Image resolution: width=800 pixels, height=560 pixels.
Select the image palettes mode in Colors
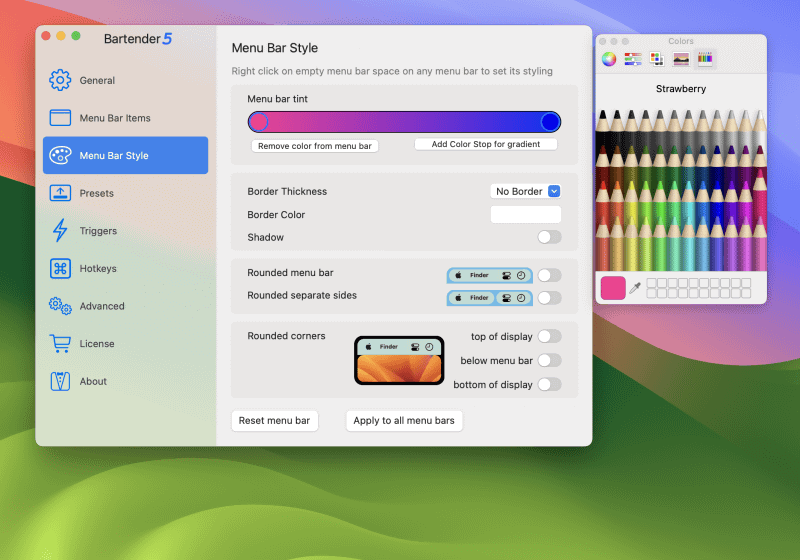pos(681,59)
